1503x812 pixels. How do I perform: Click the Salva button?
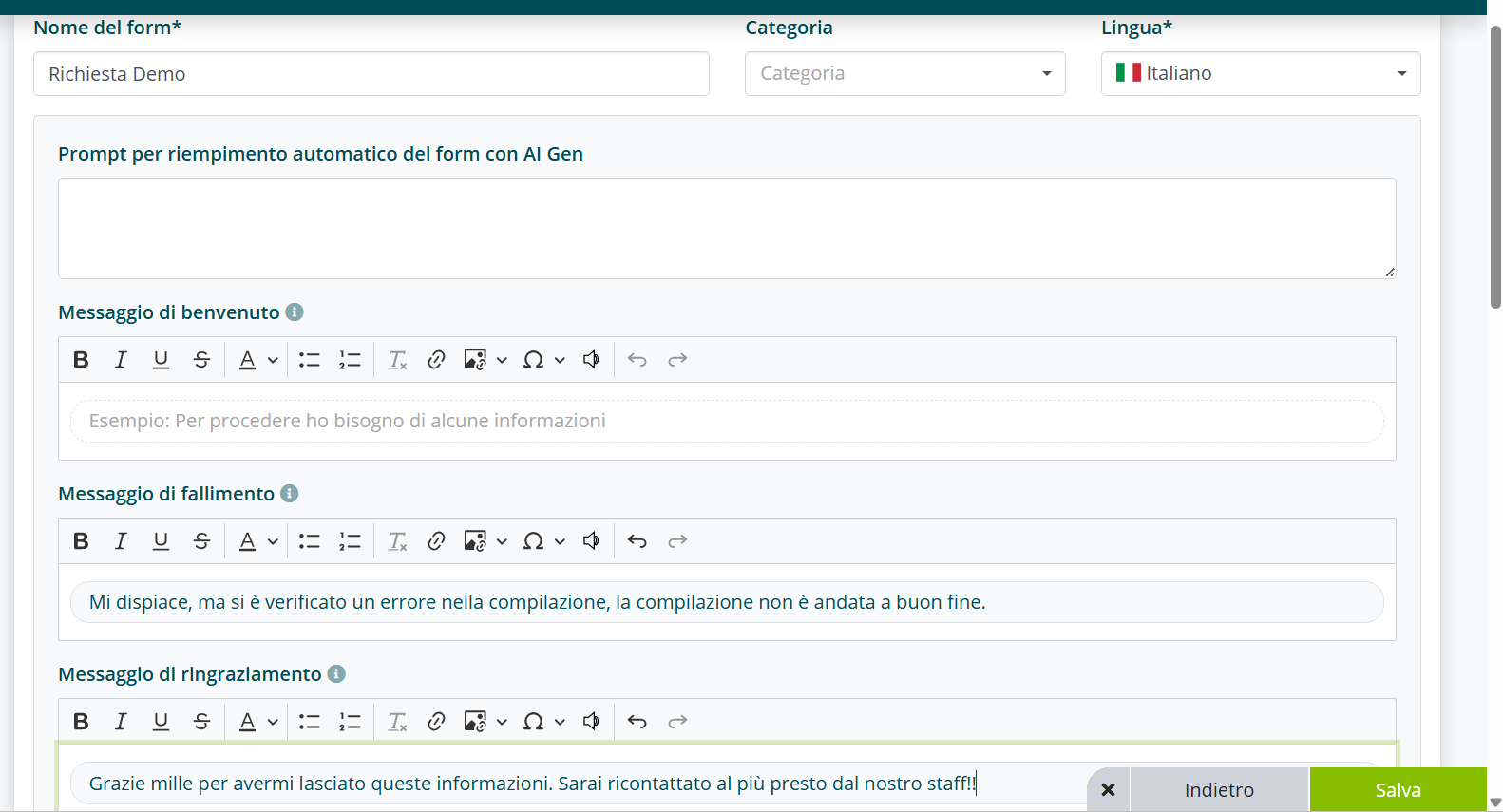pos(1398,790)
